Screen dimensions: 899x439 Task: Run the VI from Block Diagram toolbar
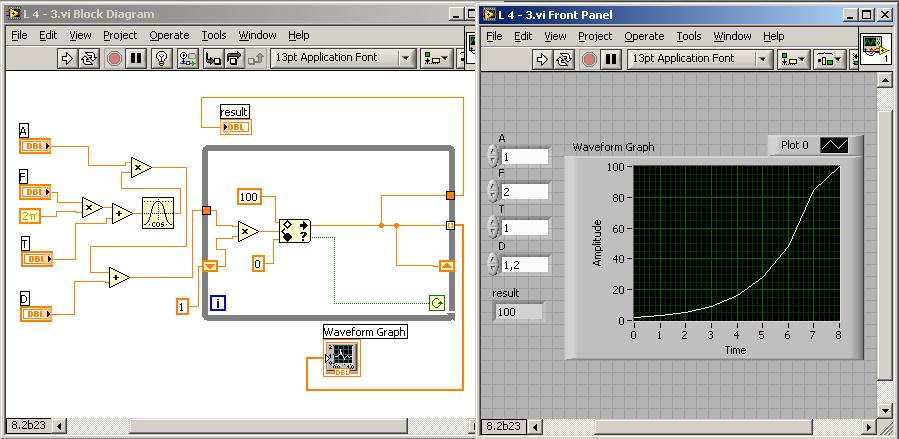[68, 58]
